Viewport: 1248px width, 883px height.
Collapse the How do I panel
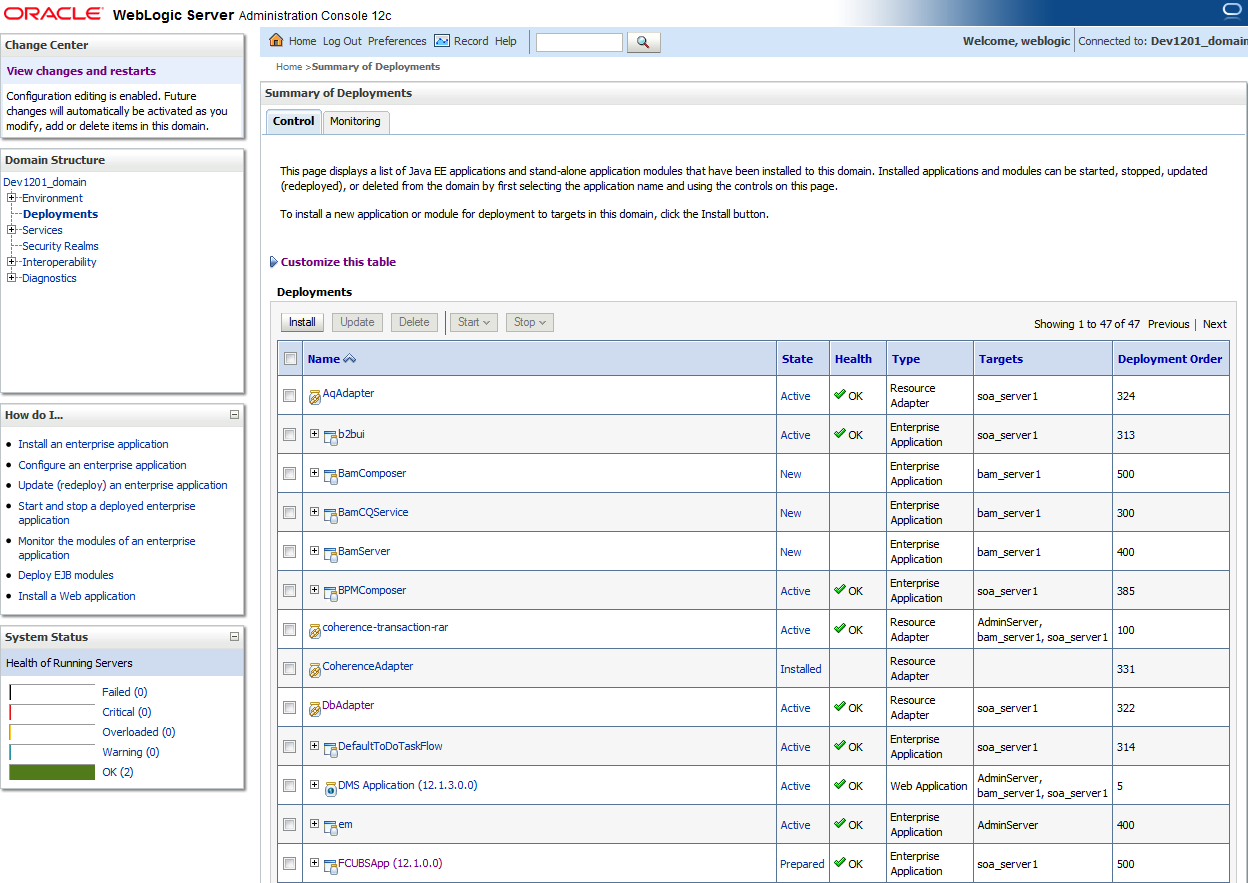[234, 414]
